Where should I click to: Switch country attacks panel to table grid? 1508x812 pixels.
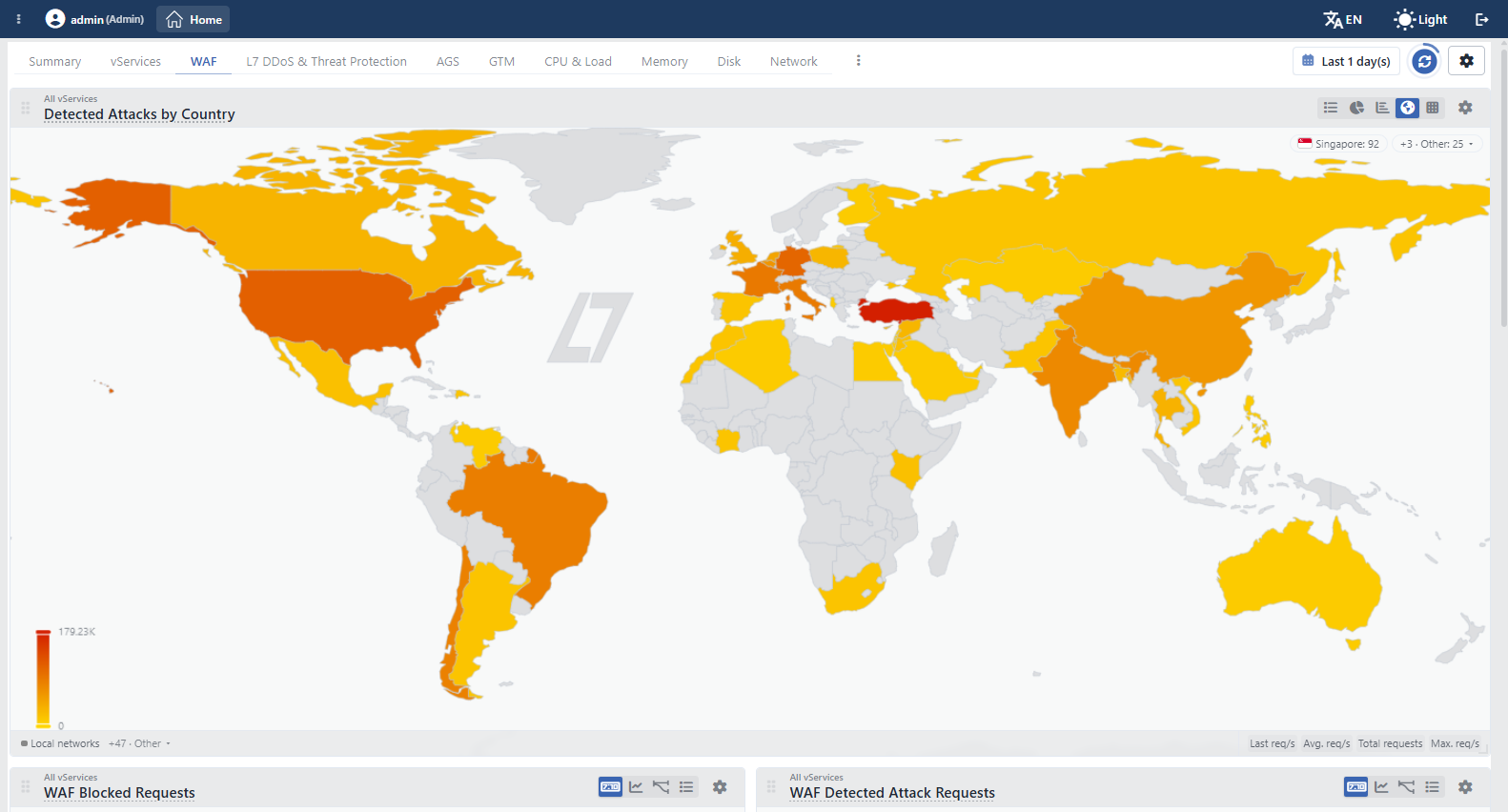click(1433, 108)
